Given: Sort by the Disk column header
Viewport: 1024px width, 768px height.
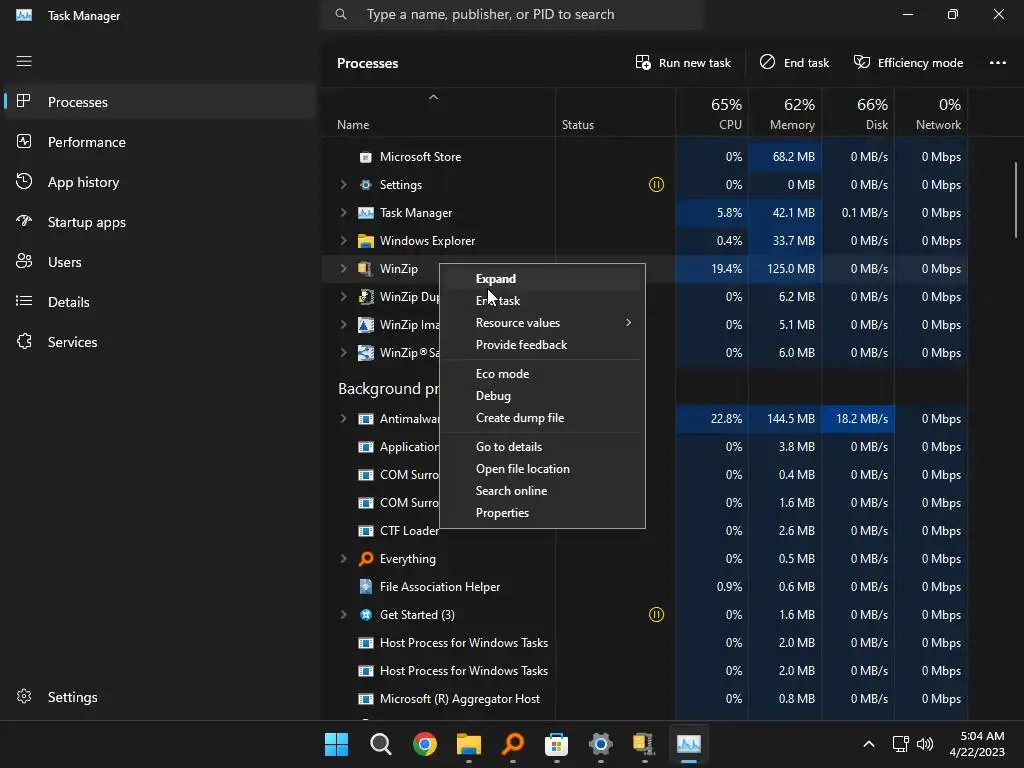Looking at the screenshot, I should point(858,113).
